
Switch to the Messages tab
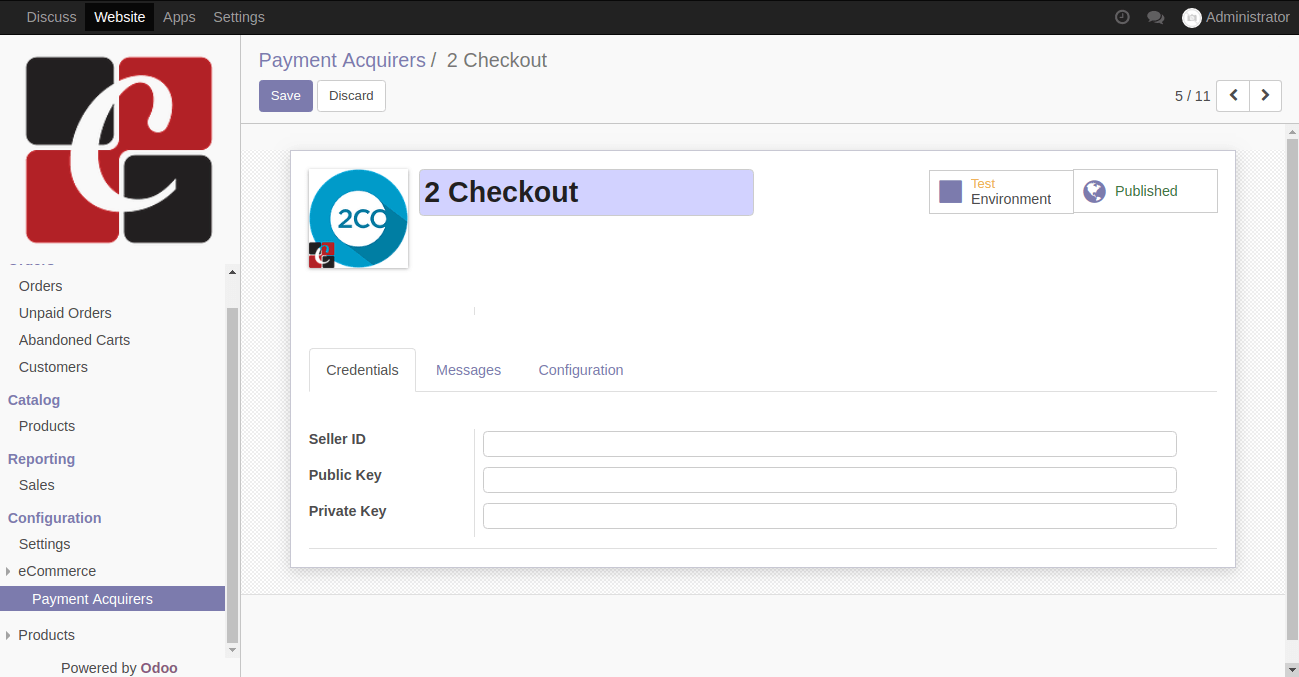tap(468, 370)
